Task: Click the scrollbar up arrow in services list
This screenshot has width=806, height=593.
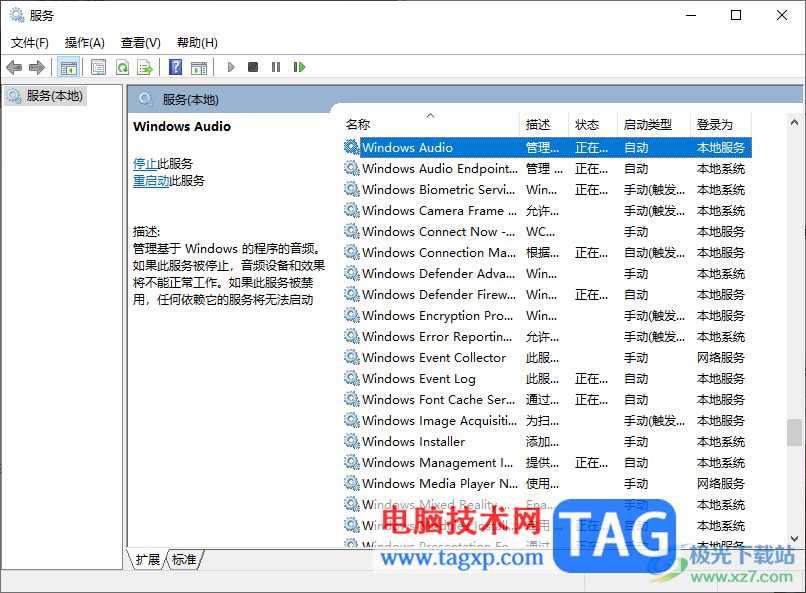Action: (x=794, y=122)
